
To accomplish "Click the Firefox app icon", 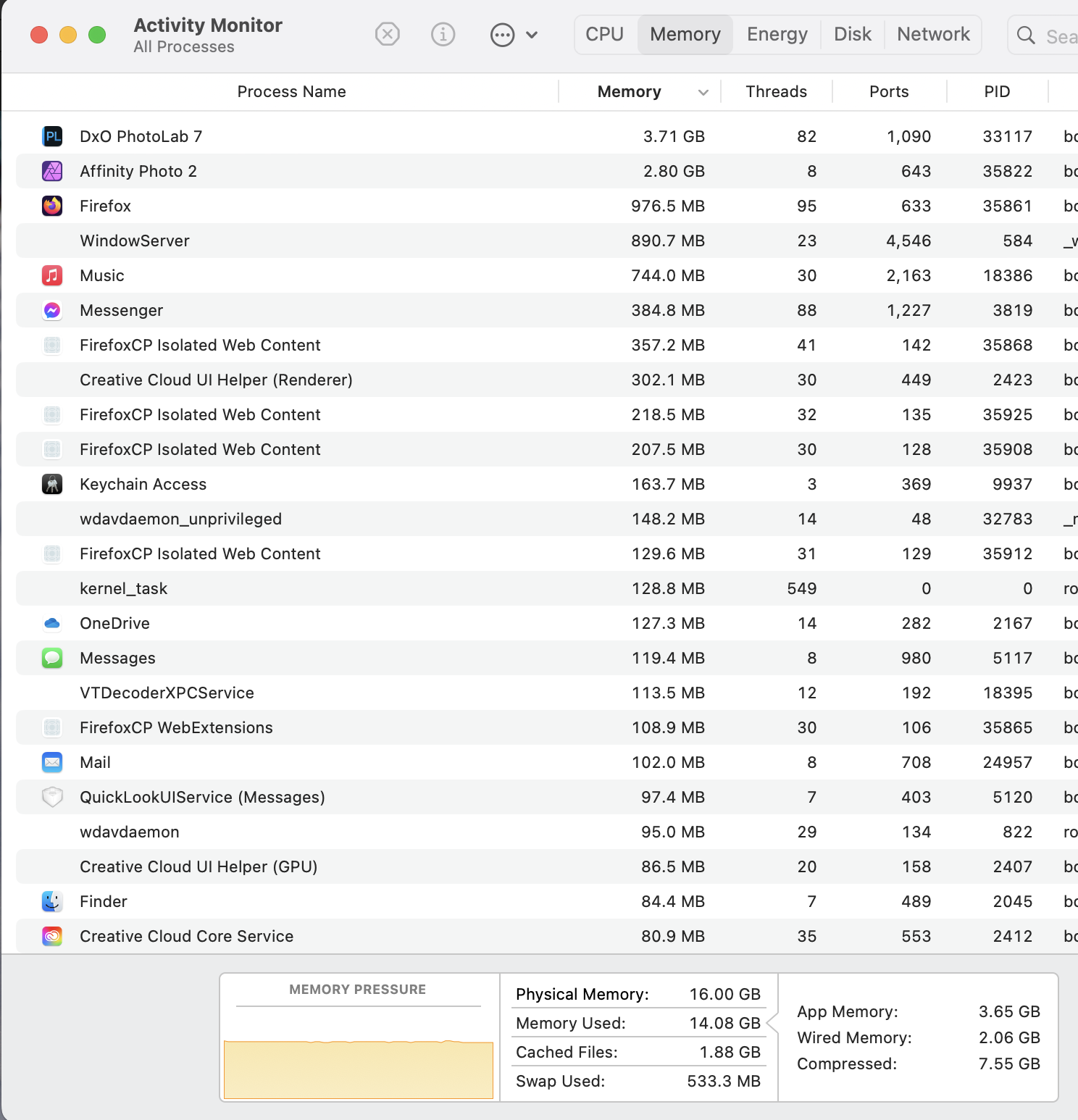I will tap(52, 206).
